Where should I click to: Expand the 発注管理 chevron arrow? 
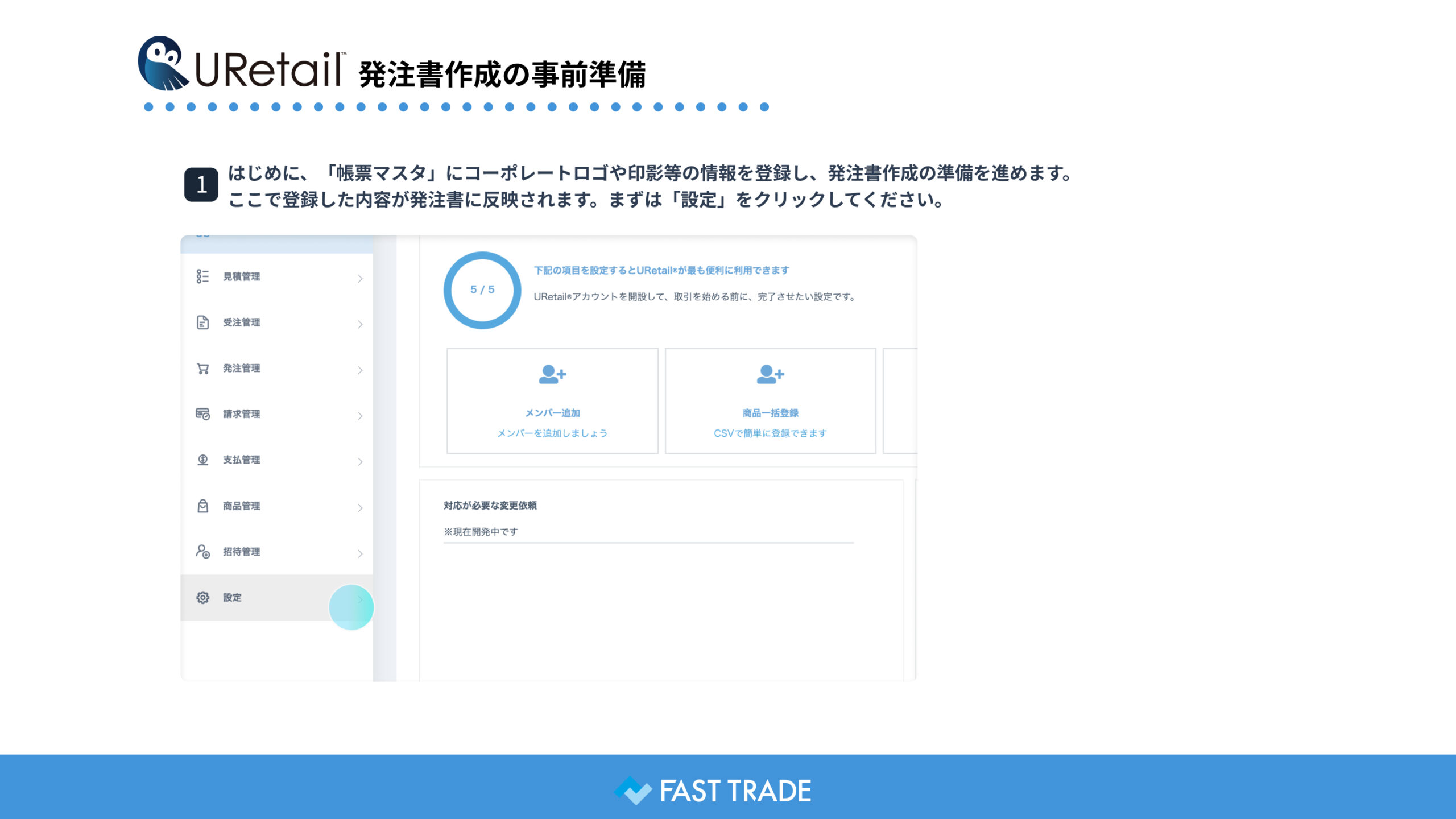point(360,370)
